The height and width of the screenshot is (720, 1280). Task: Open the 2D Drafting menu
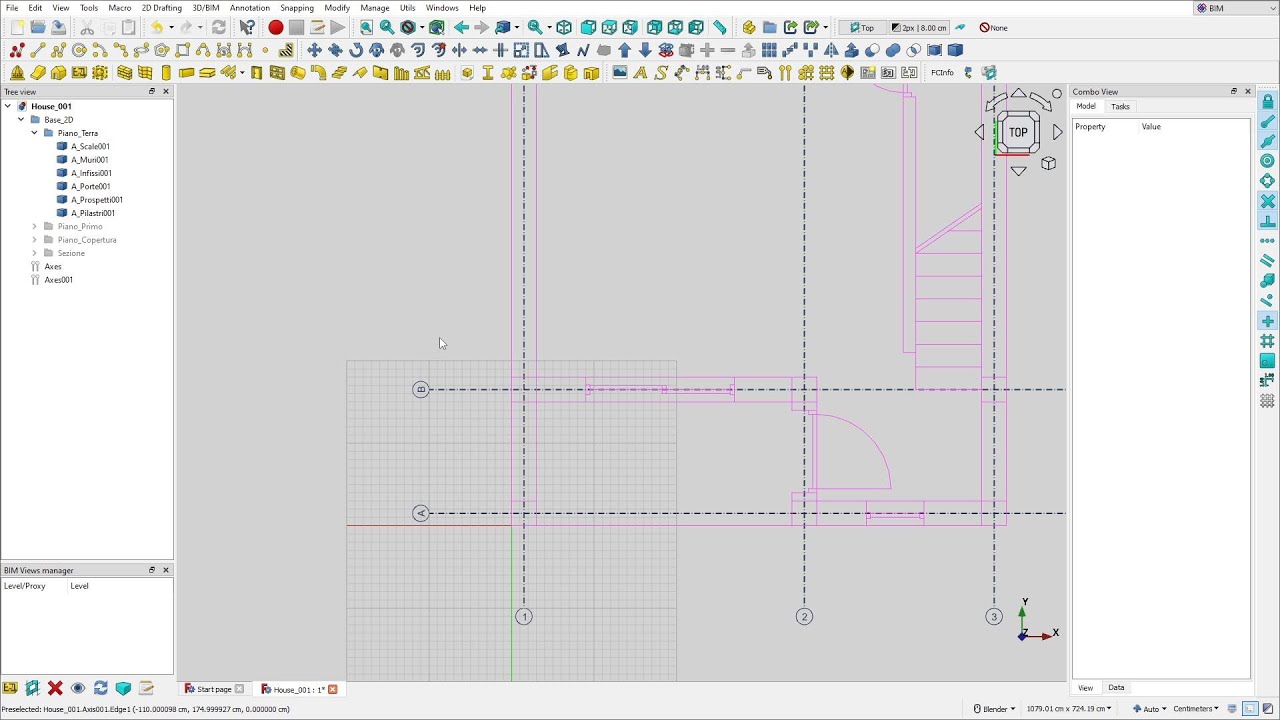tap(161, 8)
